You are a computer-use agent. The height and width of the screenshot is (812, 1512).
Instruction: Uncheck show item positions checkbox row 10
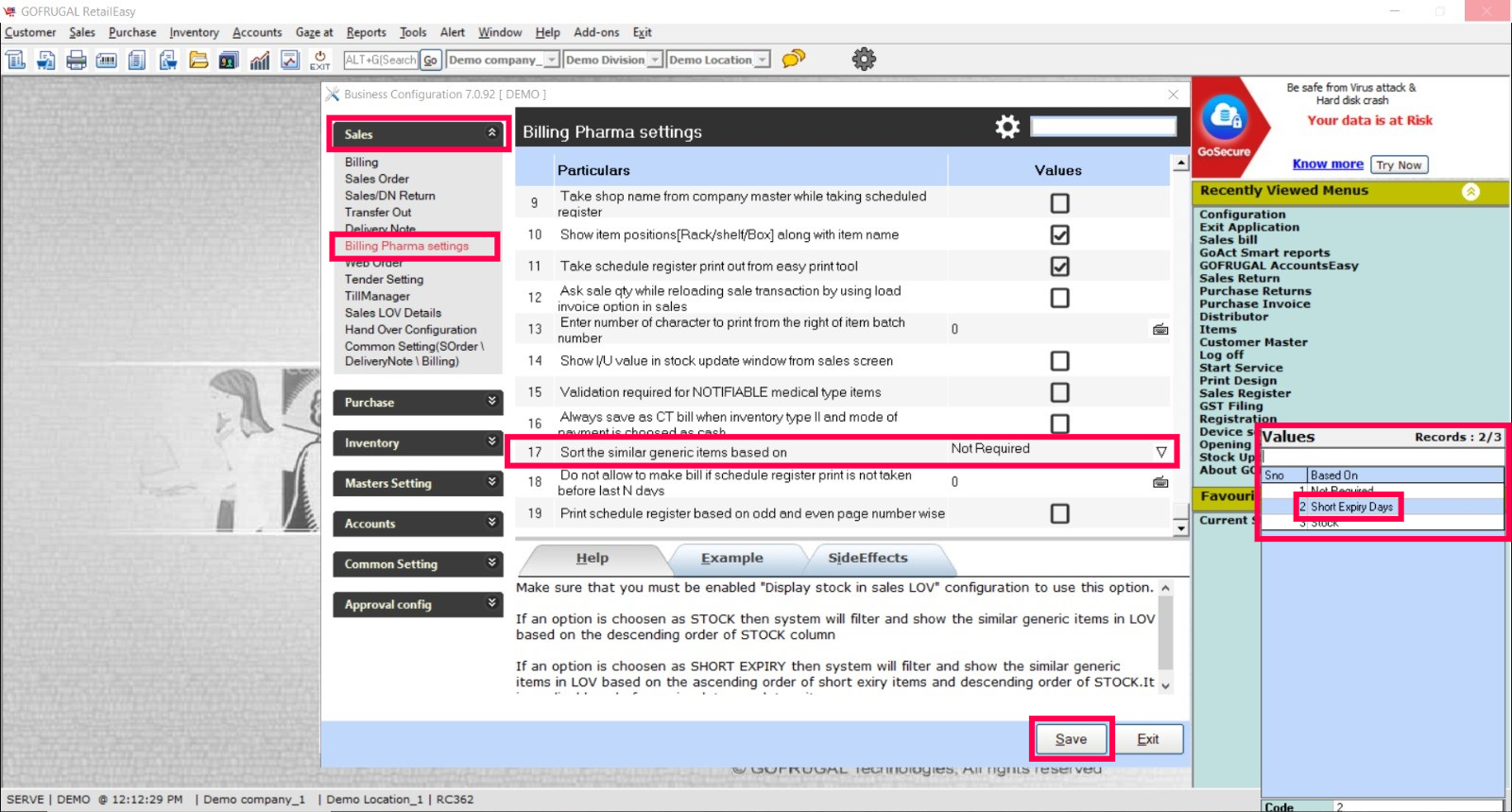[1059, 234]
